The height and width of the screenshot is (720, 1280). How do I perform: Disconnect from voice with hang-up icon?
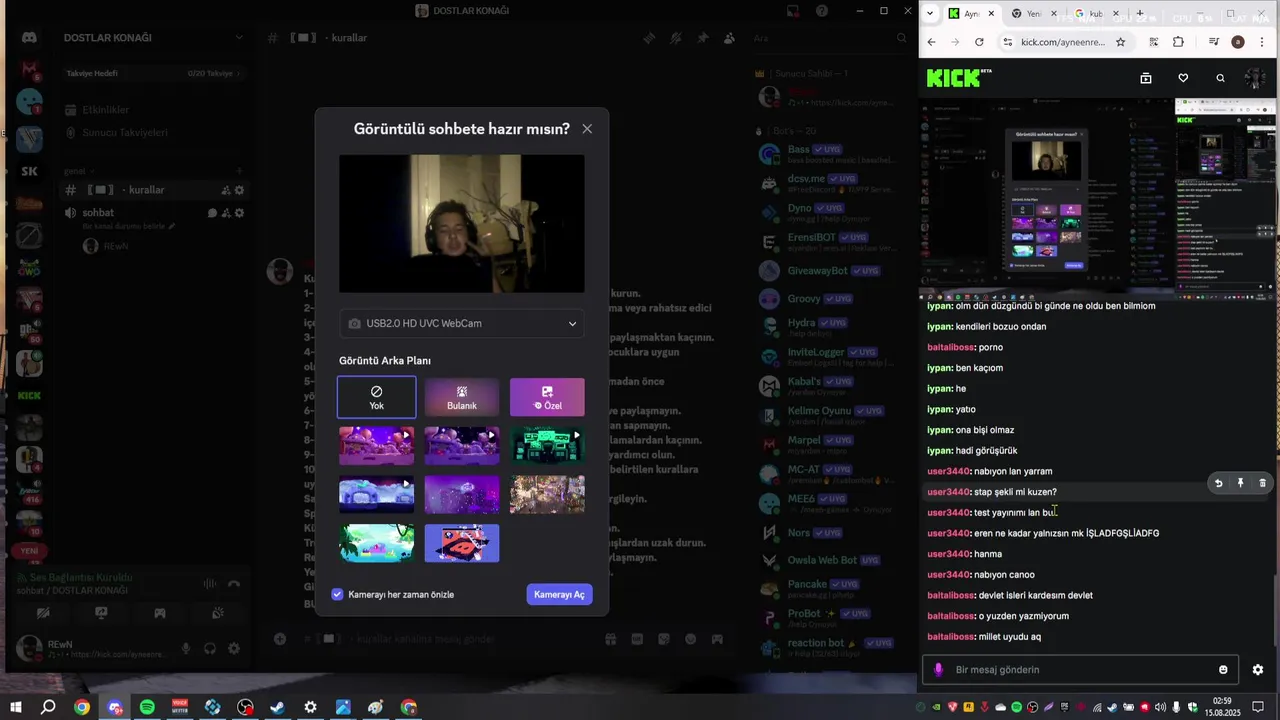coord(234,584)
